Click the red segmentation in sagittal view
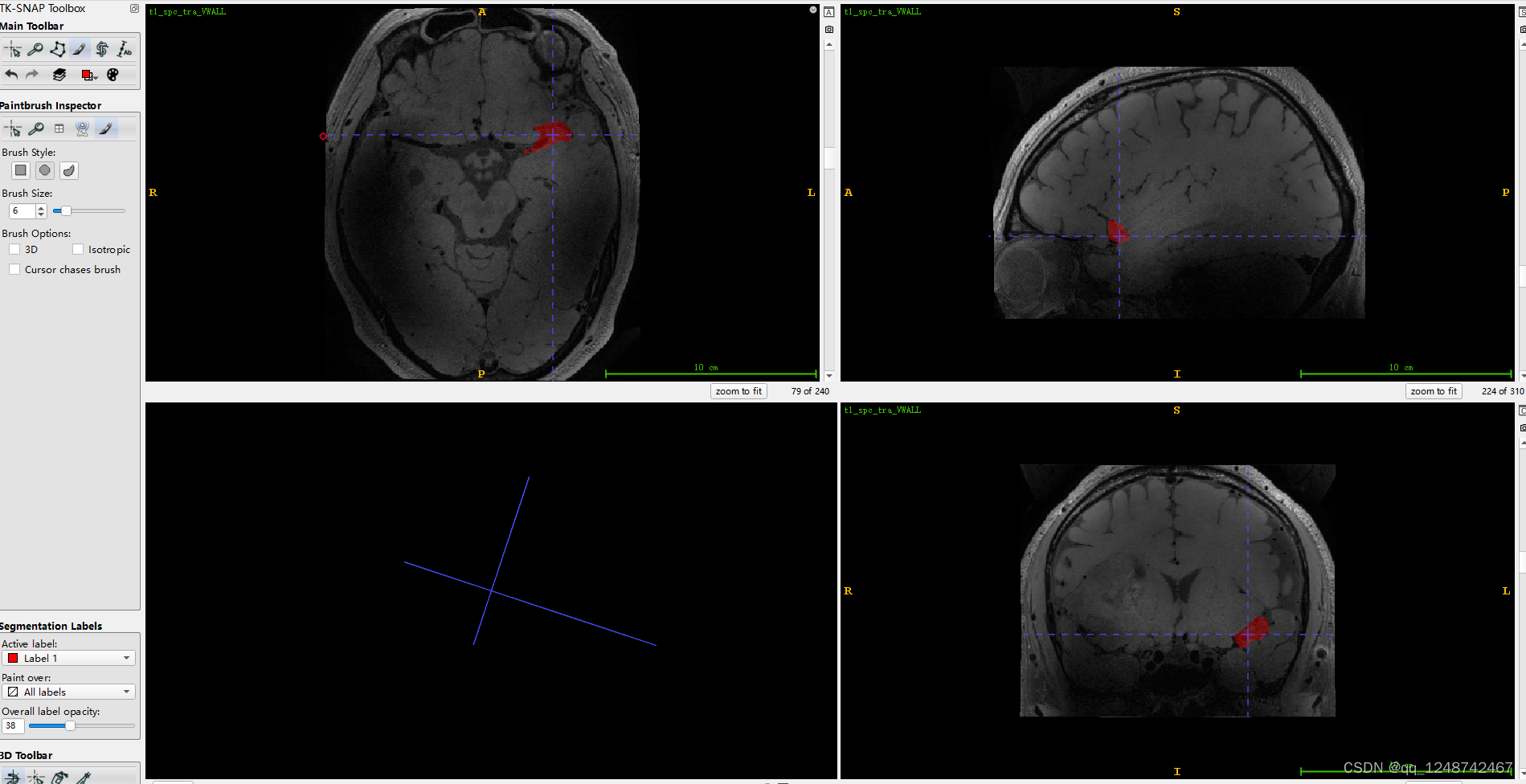Viewport: 1526px width, 784px height. [x=1118, y=231]
